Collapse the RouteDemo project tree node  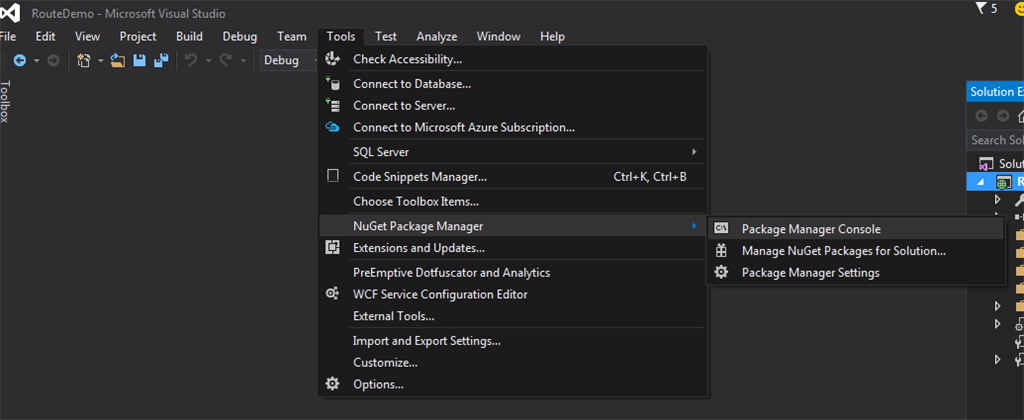tap(982, 182)
